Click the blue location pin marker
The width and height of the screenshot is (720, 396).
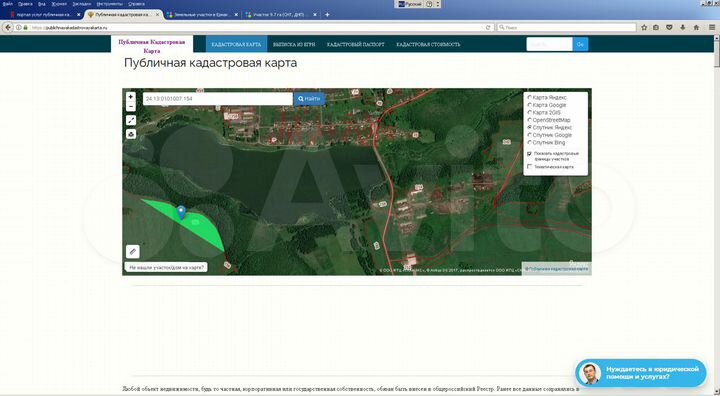pos(181,212)
